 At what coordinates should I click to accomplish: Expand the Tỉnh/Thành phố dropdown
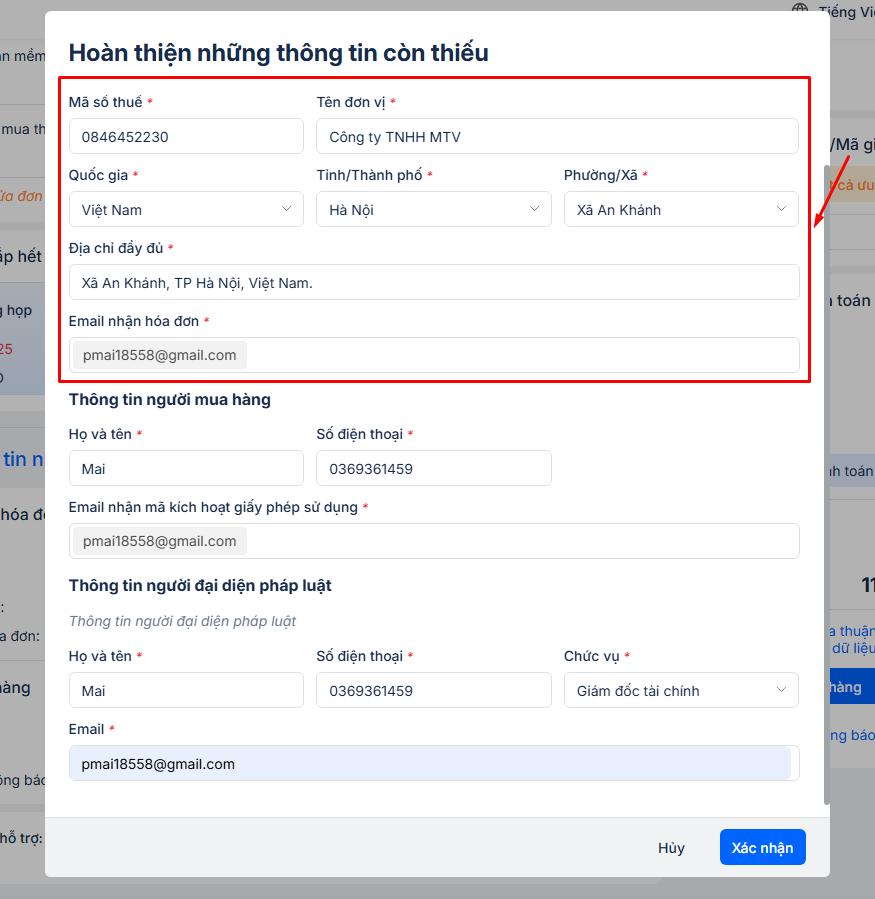433,210
